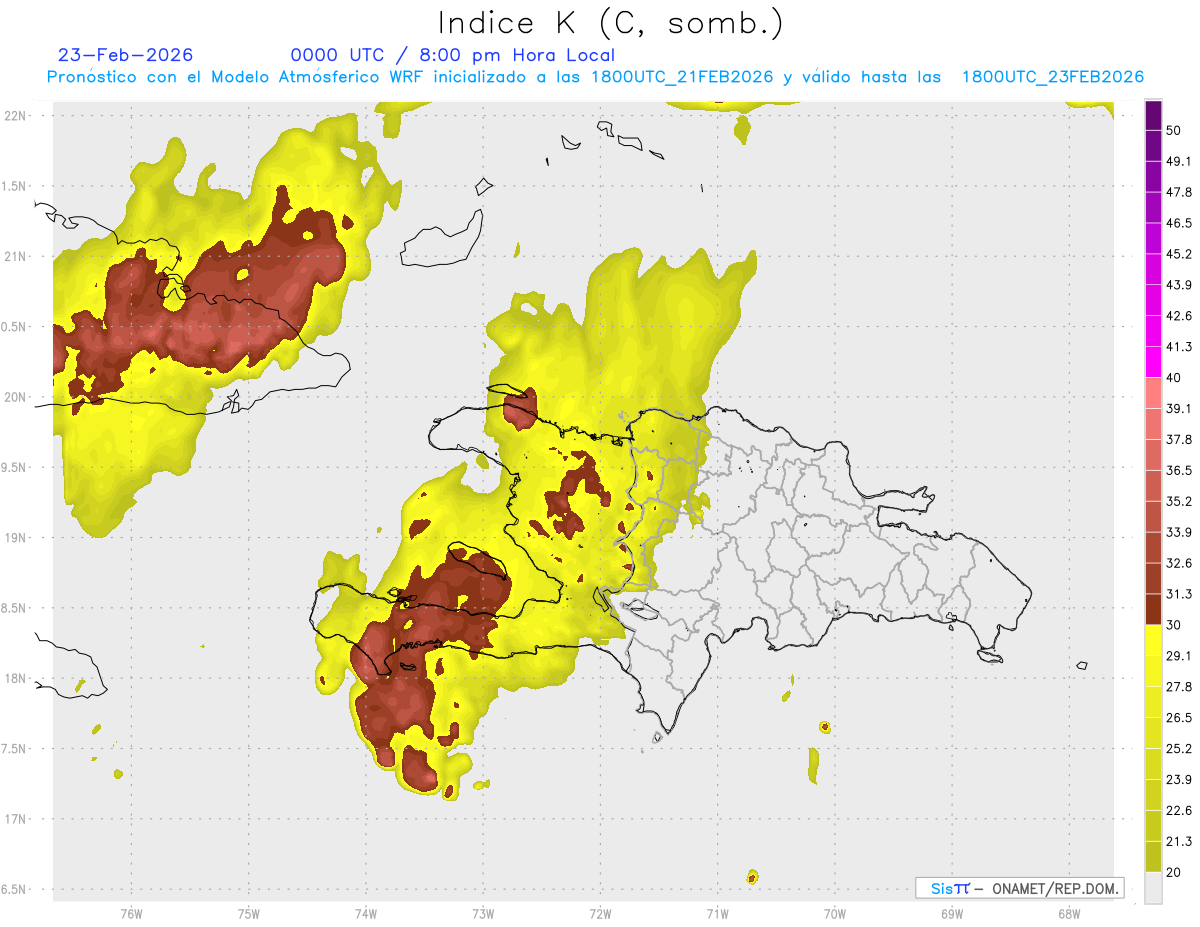Click legend value "50"
Screen dimensions: 1200x927
[1174, 131]
